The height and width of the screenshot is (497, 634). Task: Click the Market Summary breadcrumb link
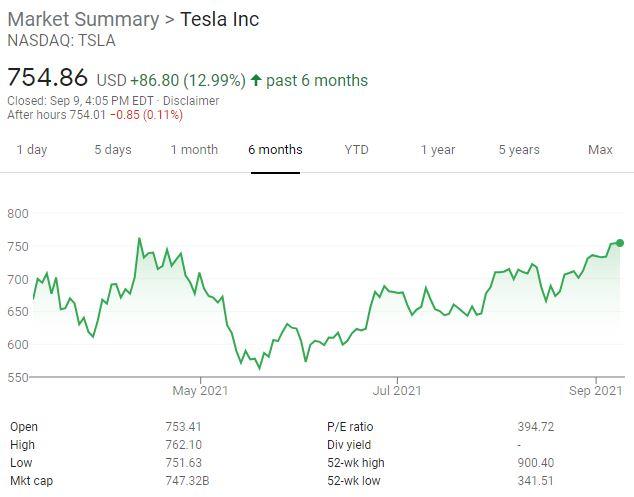(x=83, y=20)
